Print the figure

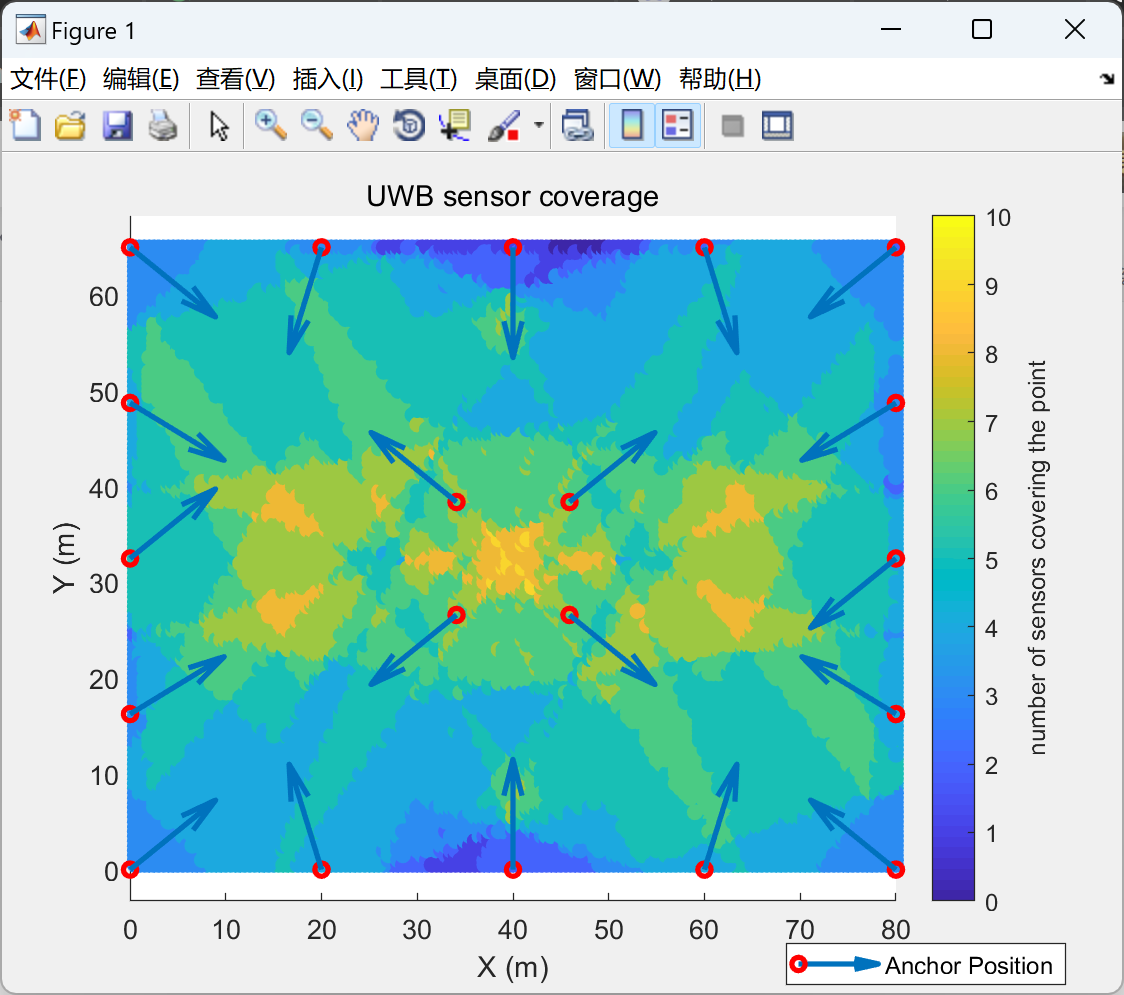[163, 125]
